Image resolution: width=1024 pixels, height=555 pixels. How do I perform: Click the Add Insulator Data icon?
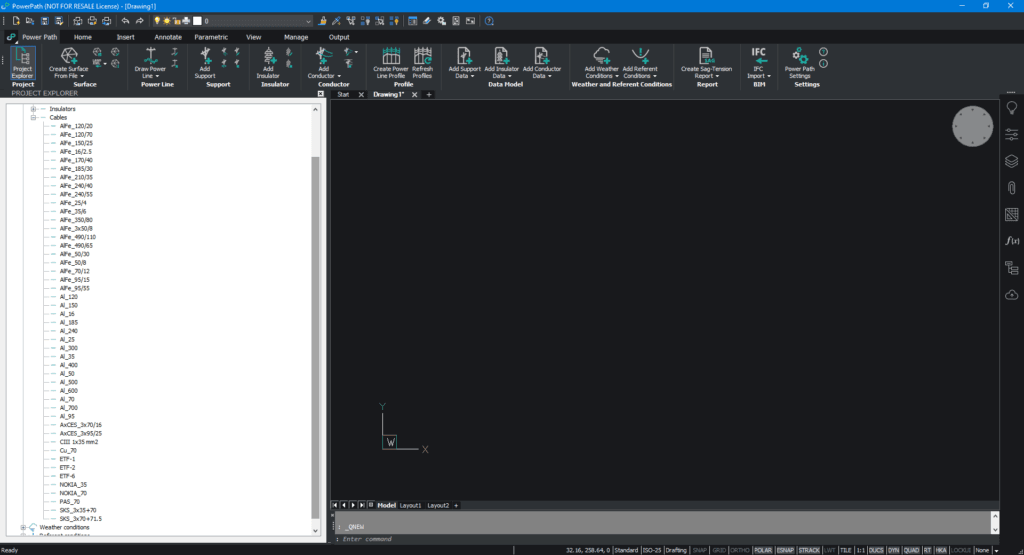[x=502, y=56]
